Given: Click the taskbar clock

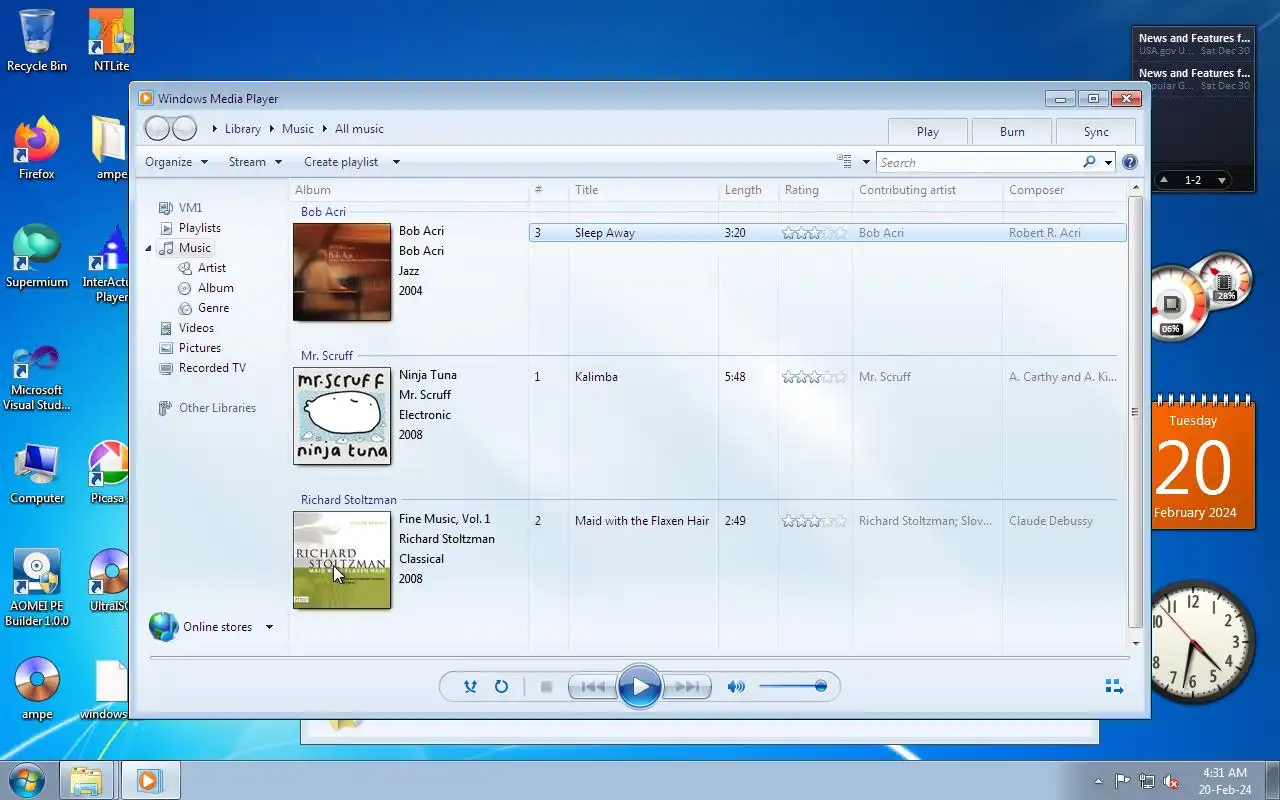Looking at the screenshot, I should pyautogui.click(x=1224, y=781).
